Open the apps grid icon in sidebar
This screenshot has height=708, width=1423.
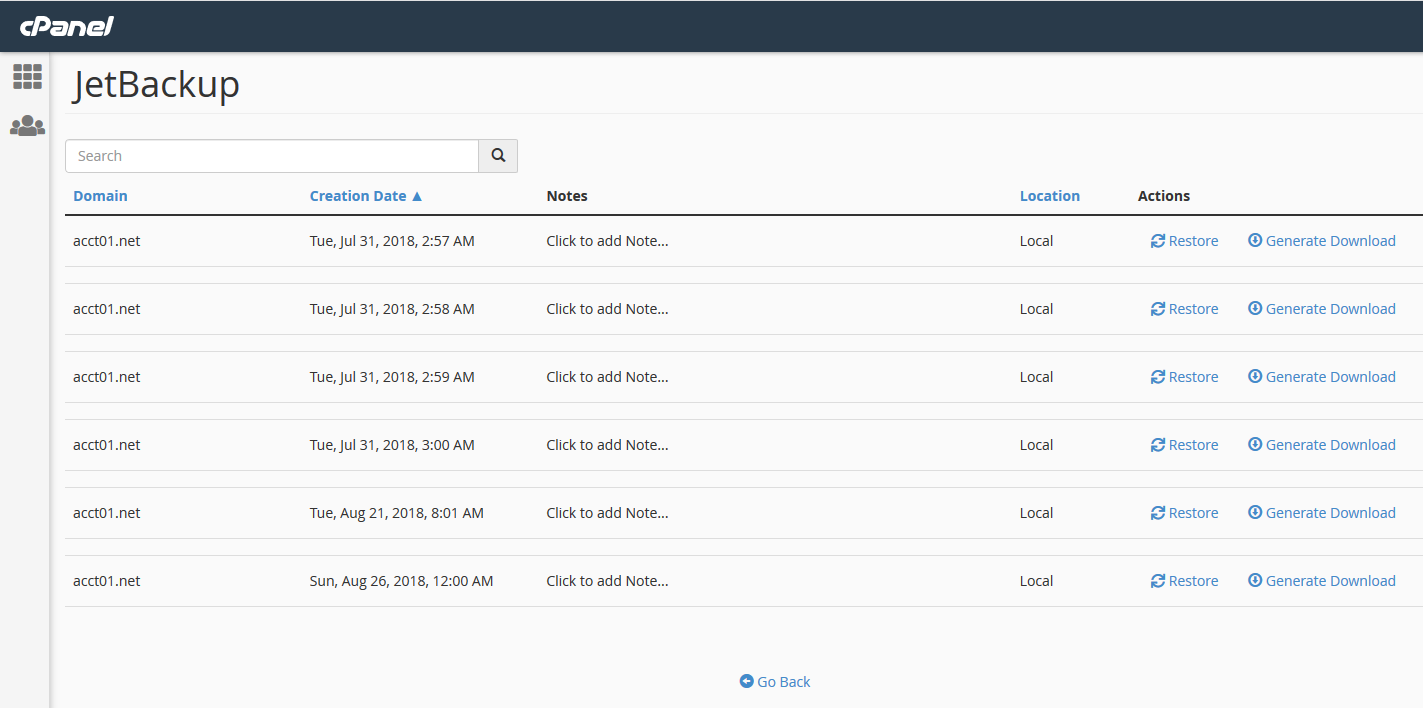[27, 77]
